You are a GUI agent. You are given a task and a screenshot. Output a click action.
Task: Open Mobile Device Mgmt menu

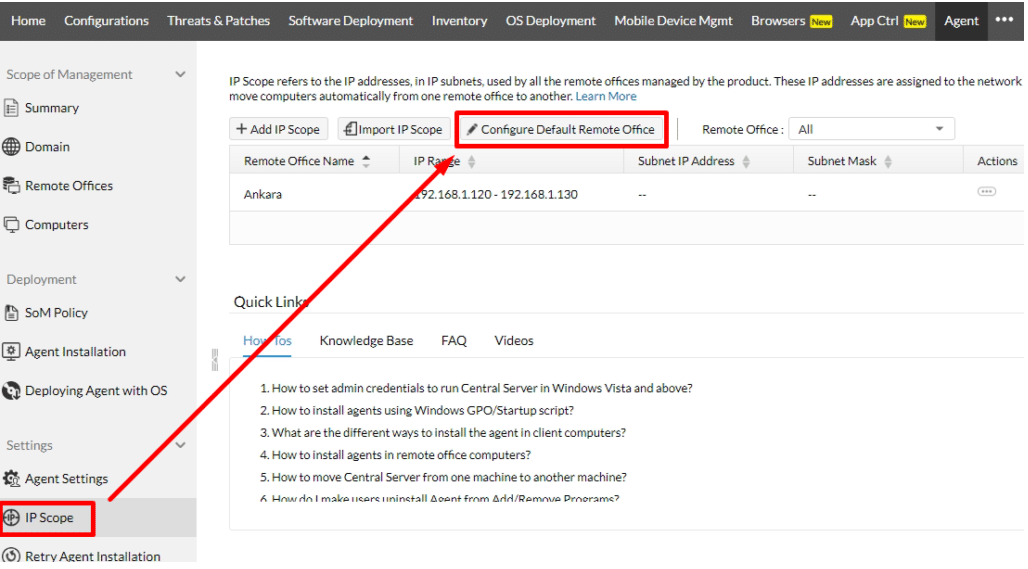673,21
